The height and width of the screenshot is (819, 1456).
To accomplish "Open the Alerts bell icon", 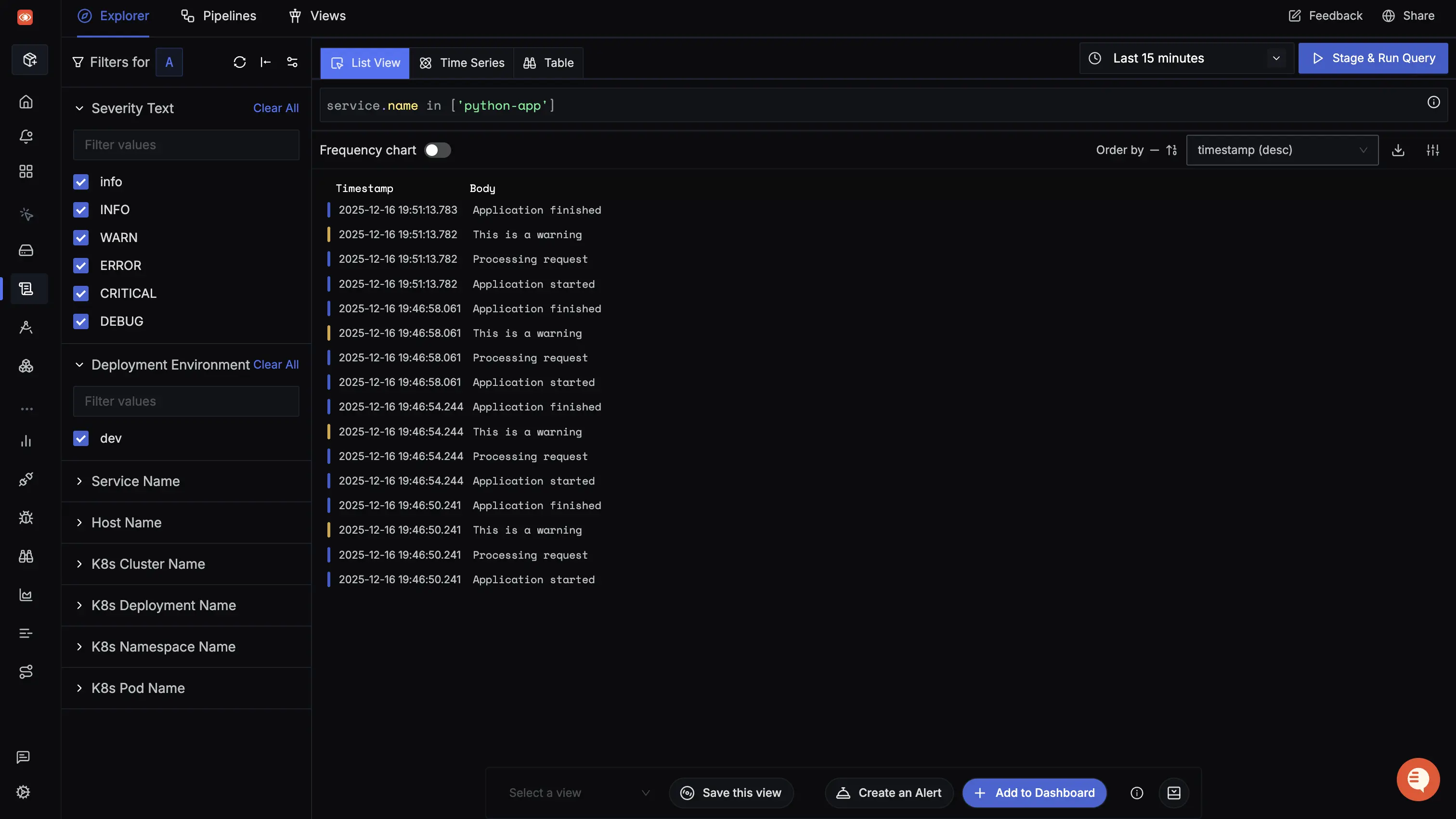I will (26, 136).
